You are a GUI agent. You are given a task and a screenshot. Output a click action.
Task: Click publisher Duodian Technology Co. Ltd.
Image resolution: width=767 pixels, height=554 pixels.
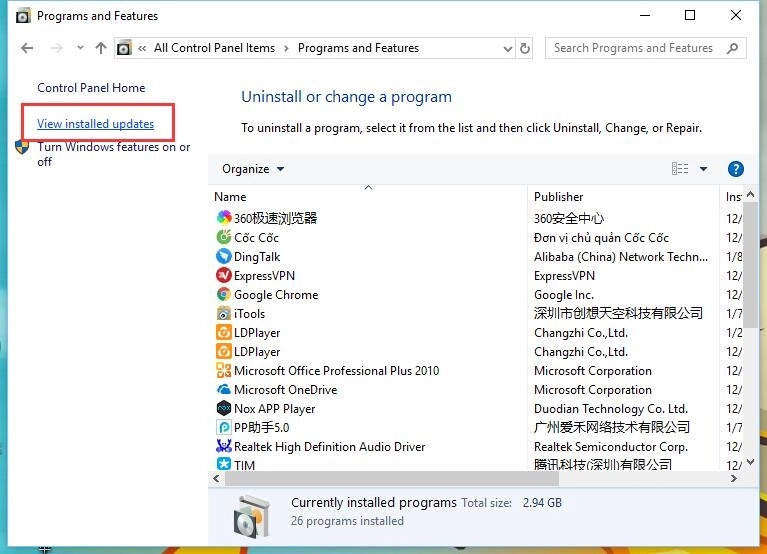pyautogui.click(x=611, y=409)
